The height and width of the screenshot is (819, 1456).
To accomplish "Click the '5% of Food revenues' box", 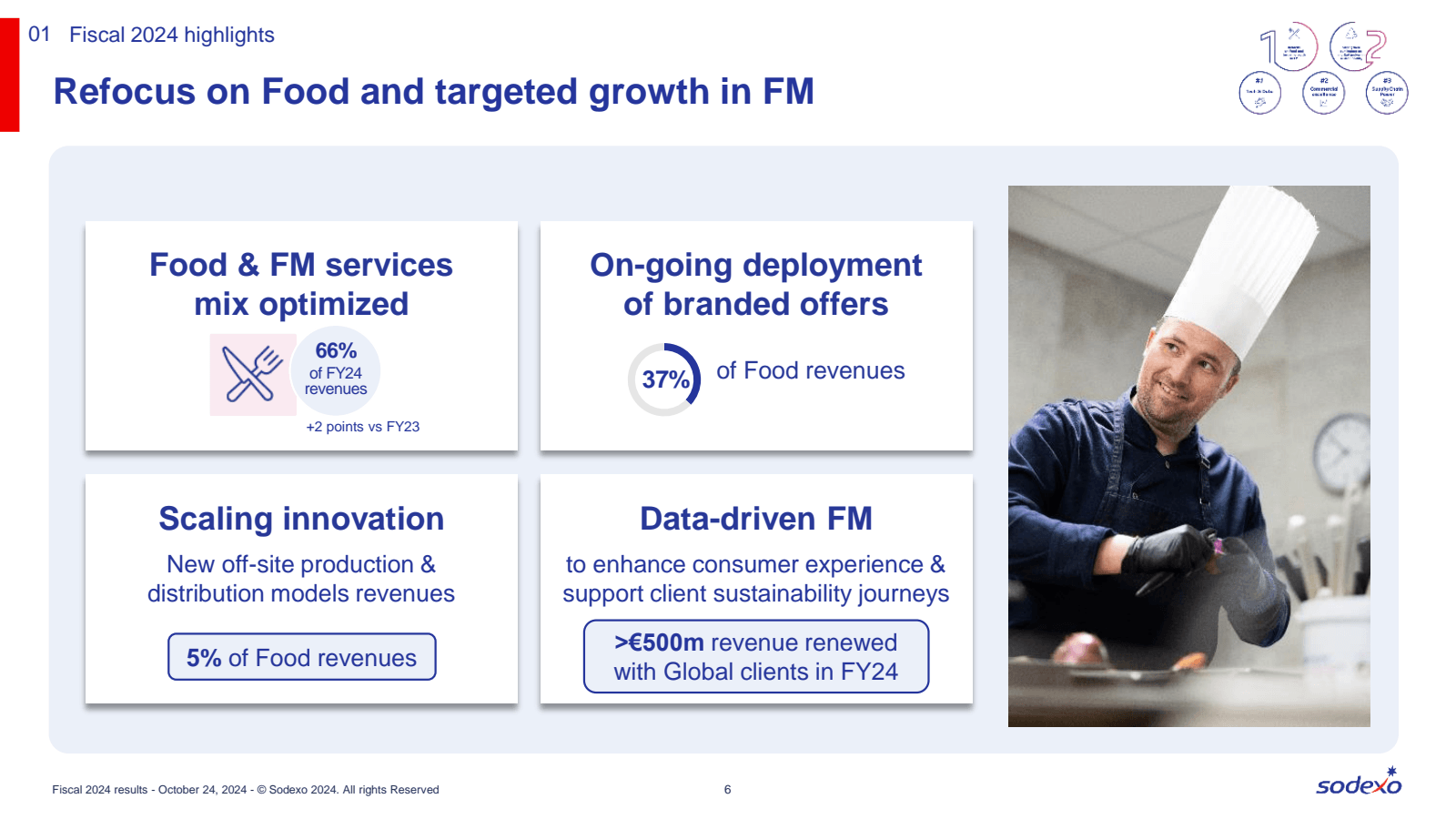I will click(x=301, y=657).
